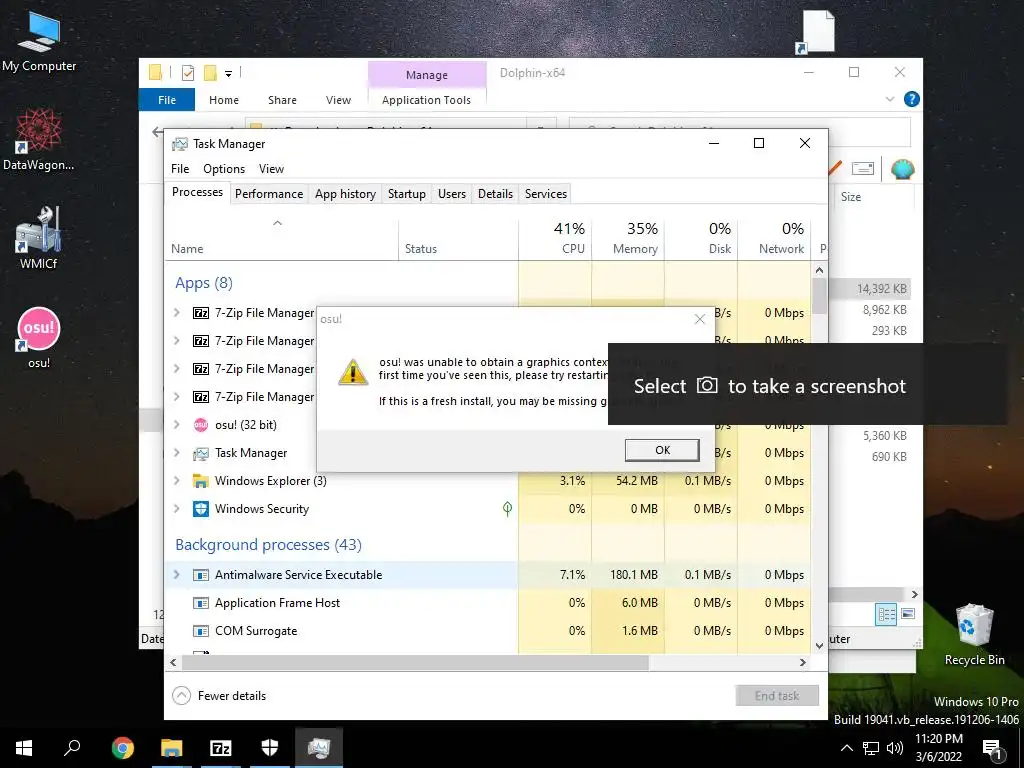Open 7-Zip from the taskbar
The image size is (1024, 768).
point(221,748)
